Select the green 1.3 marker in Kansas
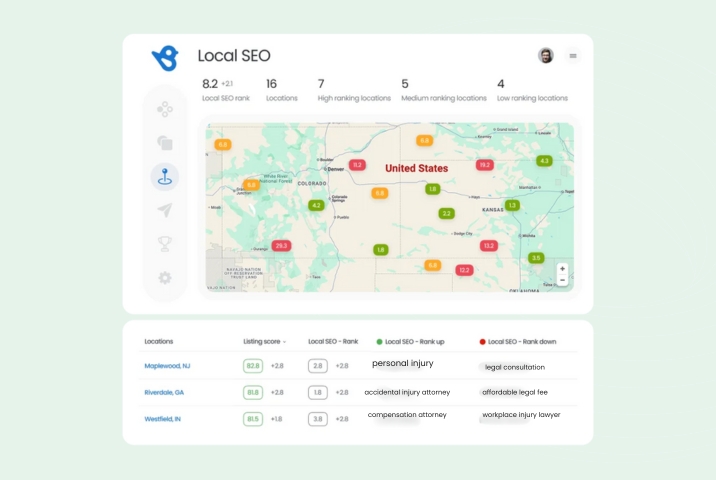Viewport: 716px width, 480px height. 512,205
